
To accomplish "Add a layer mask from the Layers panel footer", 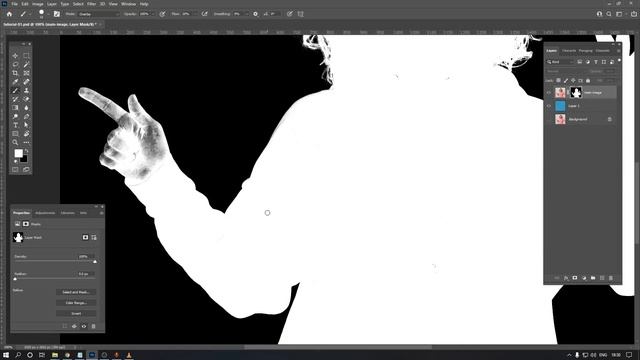I will point(575,278).
